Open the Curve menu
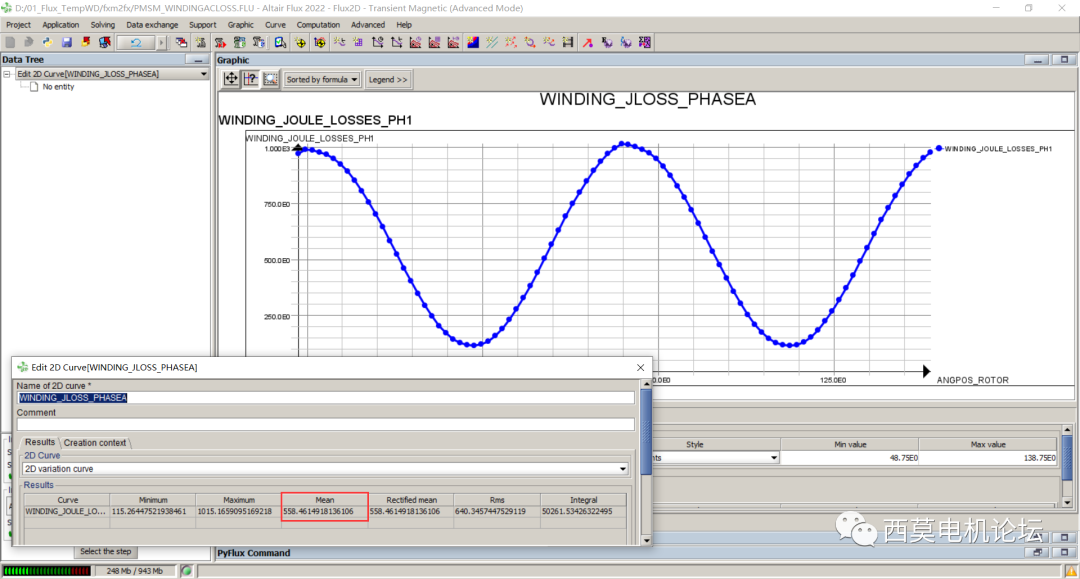This screenshot has width=1080, height=579. [275, 25]
